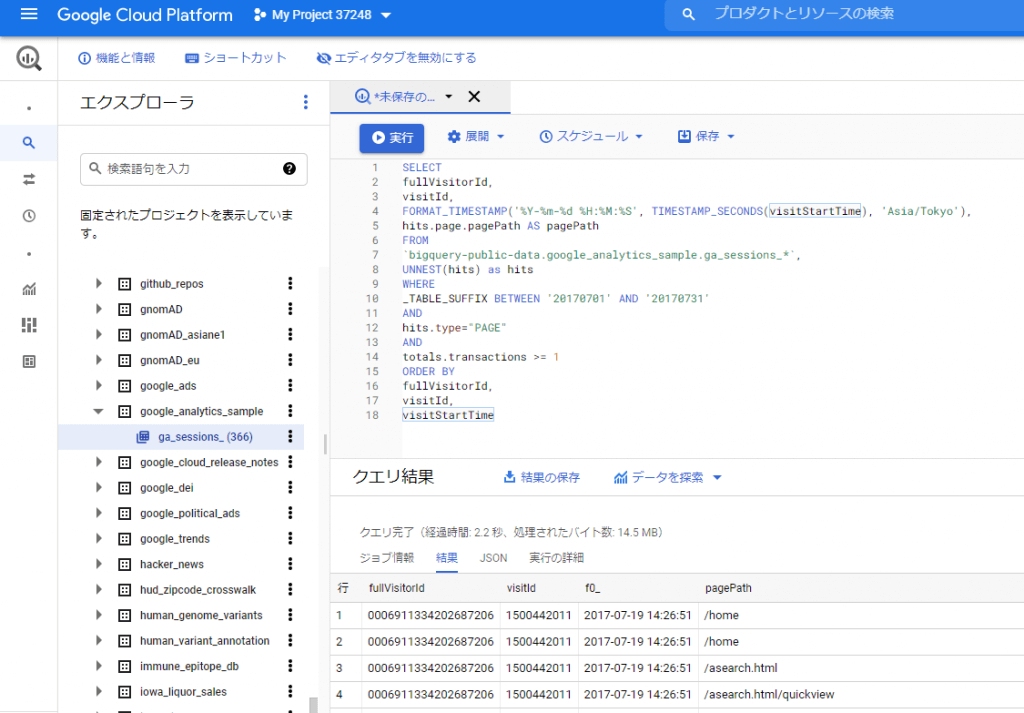The height and width of the screenshot is (713, 1024).
Task: Select gnomAD_asiane1 dataset
Action: click(x=182, y=334)
